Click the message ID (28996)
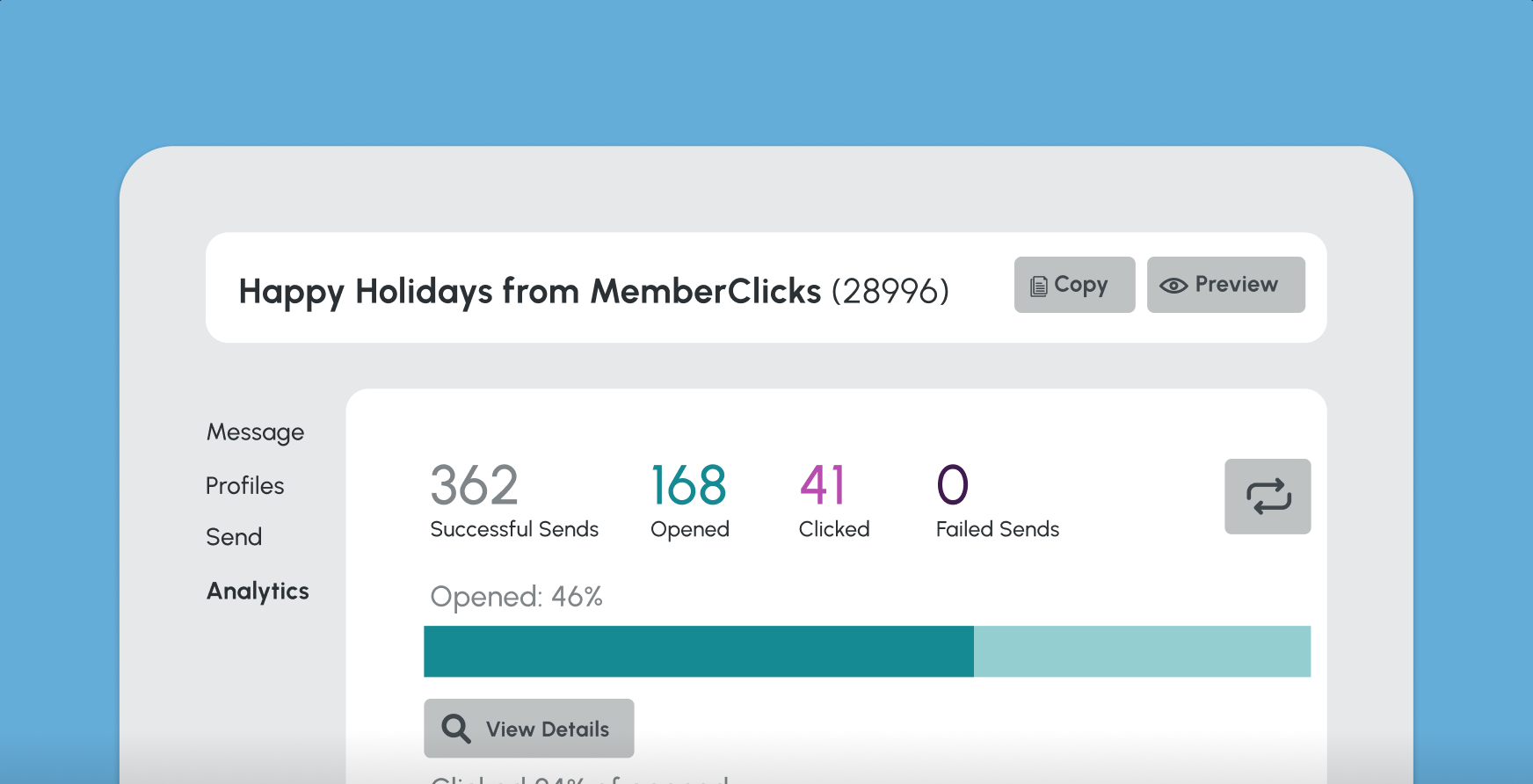Image resolution: width=1533 pixels, height=784 pixels. pos(890,291)
